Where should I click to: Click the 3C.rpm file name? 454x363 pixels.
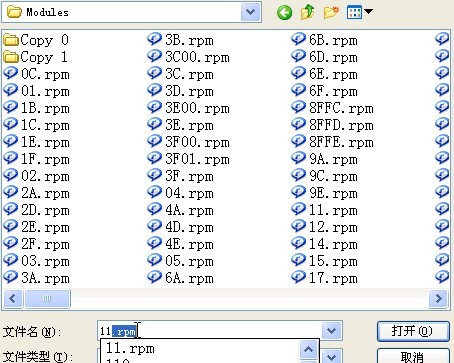189,75
